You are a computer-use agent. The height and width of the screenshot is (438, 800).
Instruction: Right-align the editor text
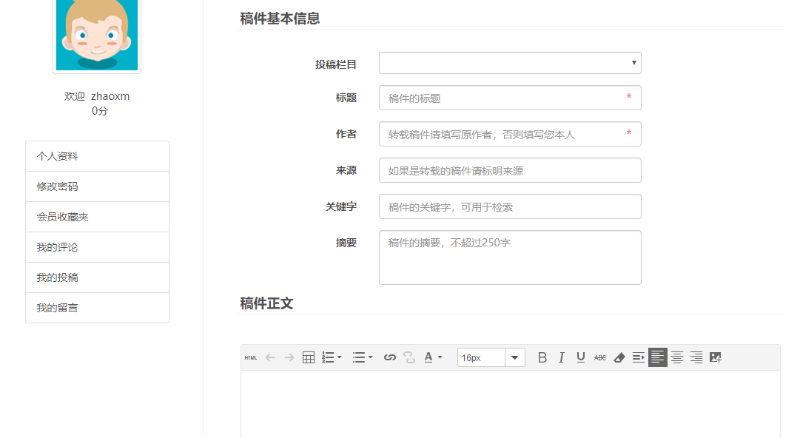point(696,358)
